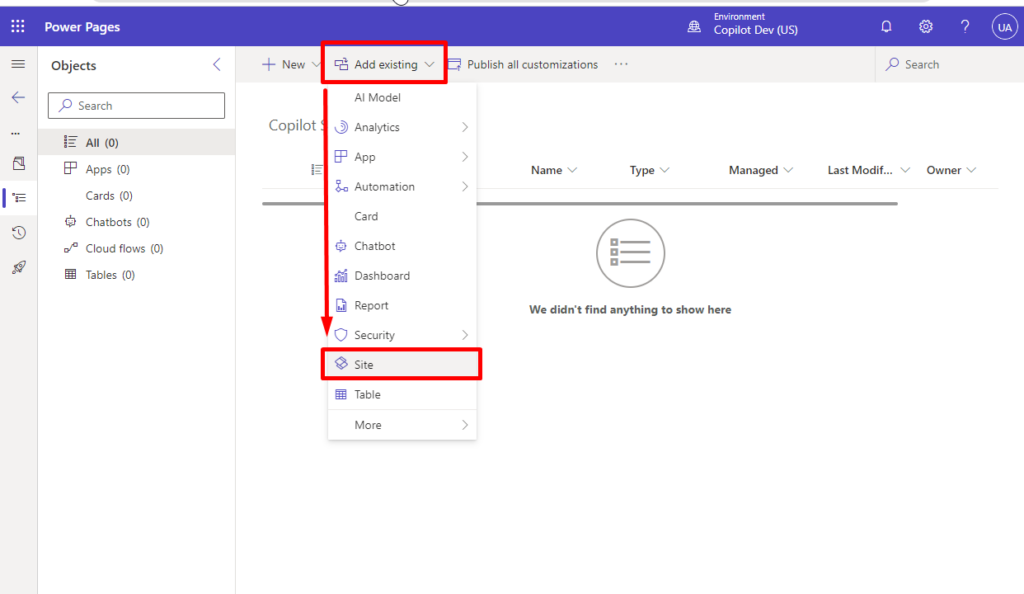Click the Power Pages app title

tap(82, 27)
